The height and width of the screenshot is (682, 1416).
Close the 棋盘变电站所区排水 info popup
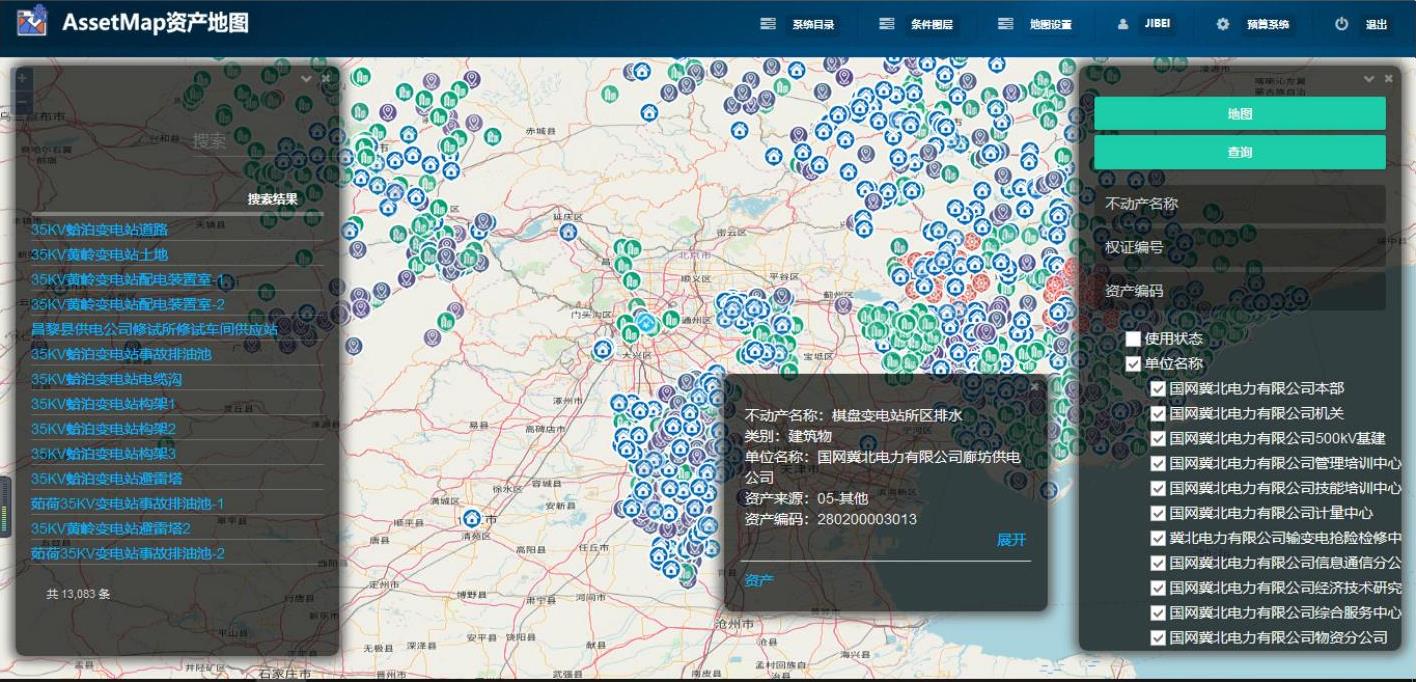(1035, 386)
